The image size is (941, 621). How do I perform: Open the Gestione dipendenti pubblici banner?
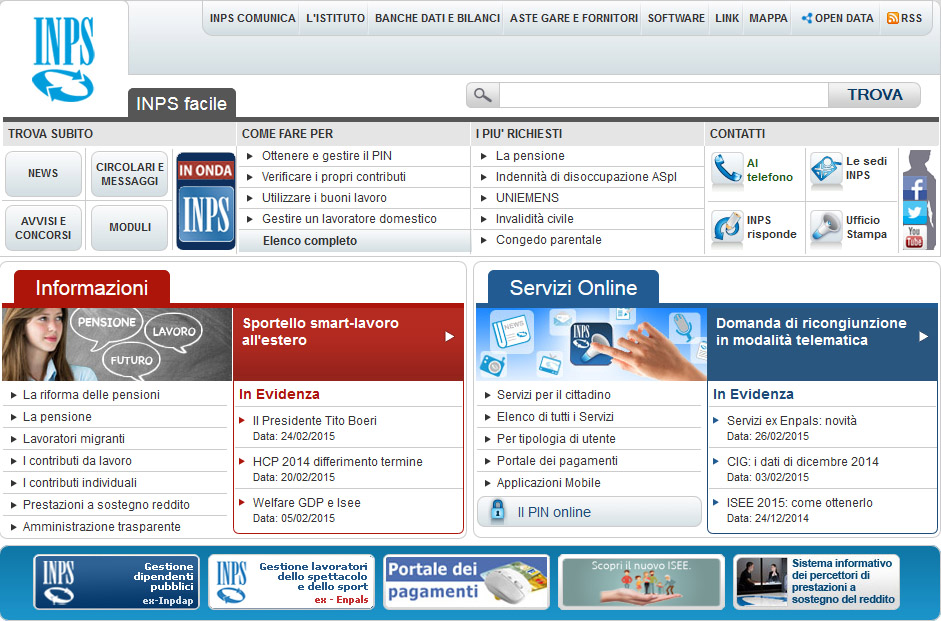click(x=116, y=582)
